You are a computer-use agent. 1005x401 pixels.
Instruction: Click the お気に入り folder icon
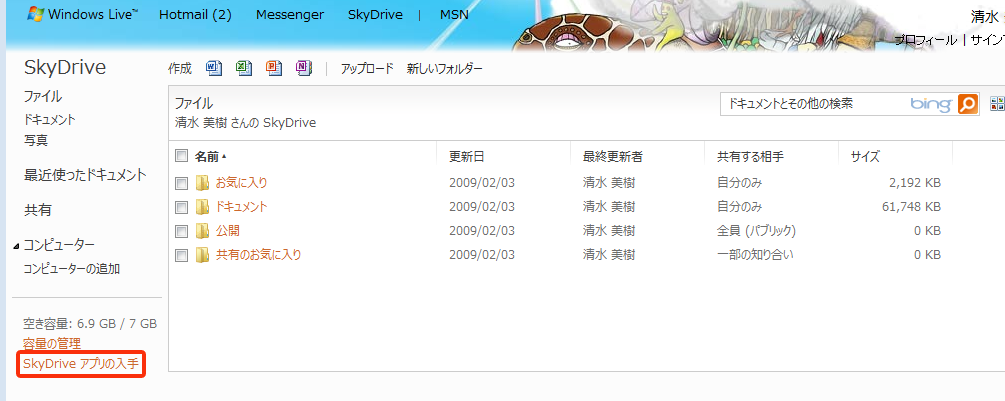(x=202, y=183)
